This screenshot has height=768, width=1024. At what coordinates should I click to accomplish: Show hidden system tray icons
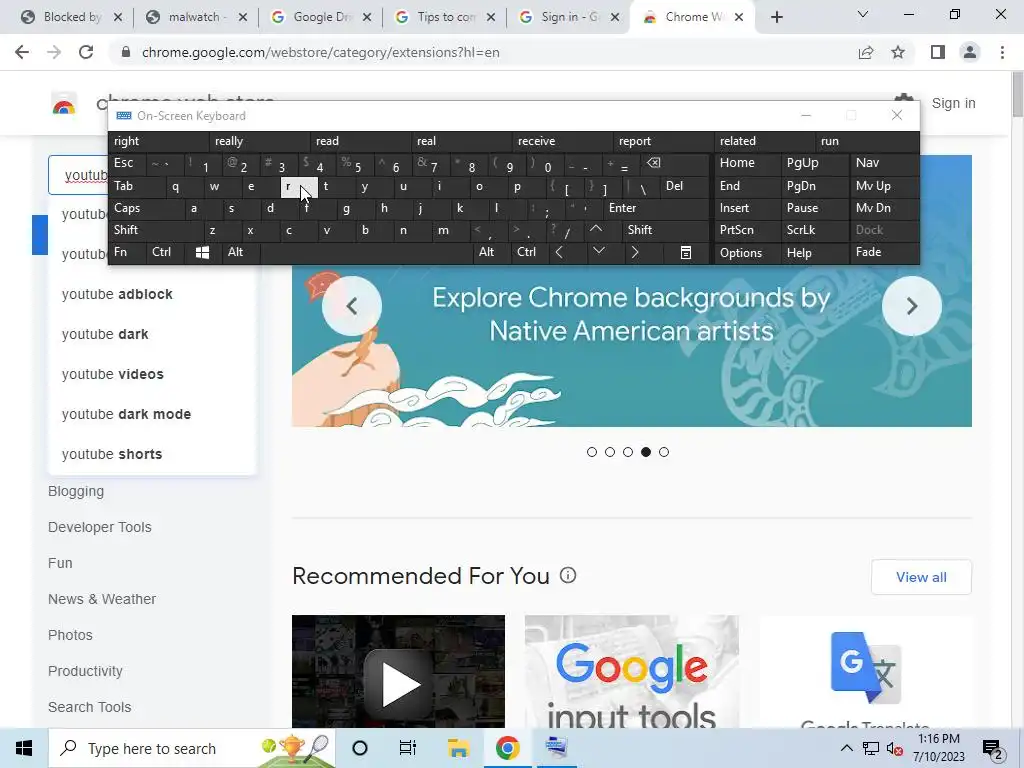(x=846, y=748)
